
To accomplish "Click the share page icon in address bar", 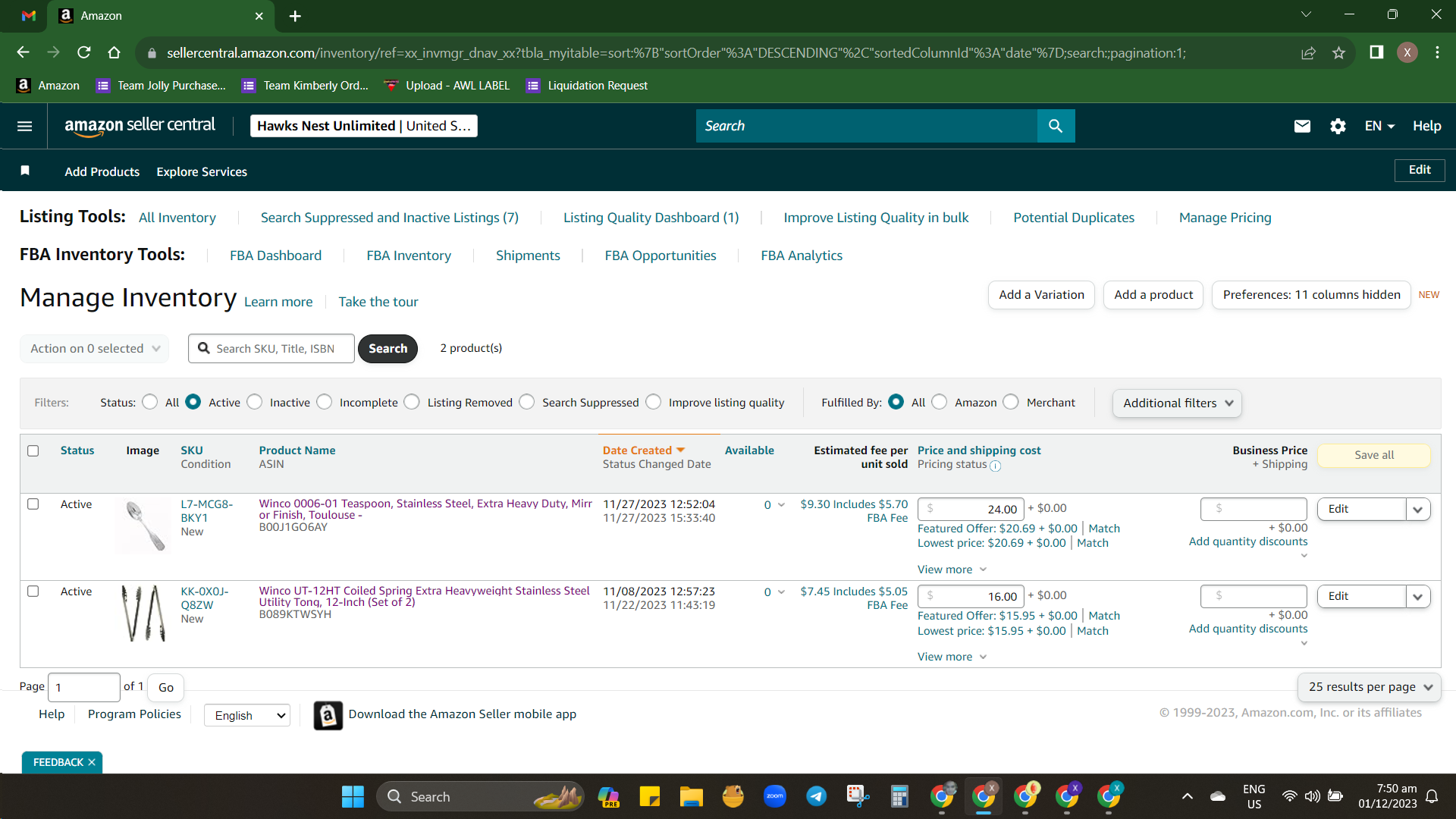I will 1308,52.
